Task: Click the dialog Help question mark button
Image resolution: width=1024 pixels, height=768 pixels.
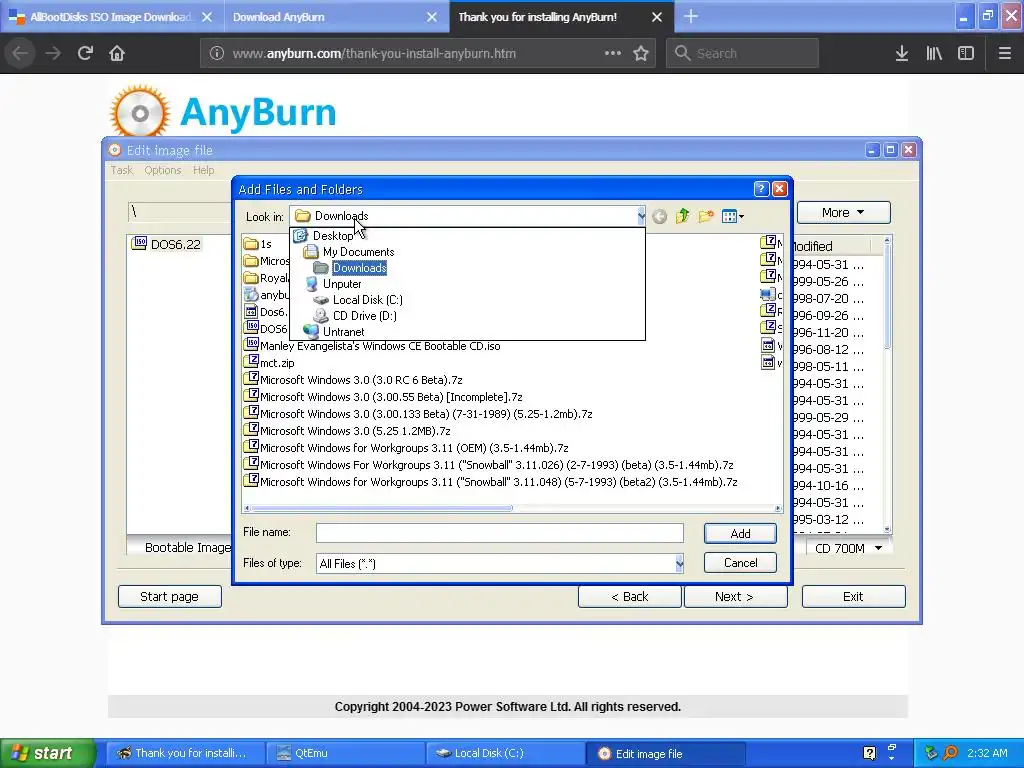Action: [761, 189]
